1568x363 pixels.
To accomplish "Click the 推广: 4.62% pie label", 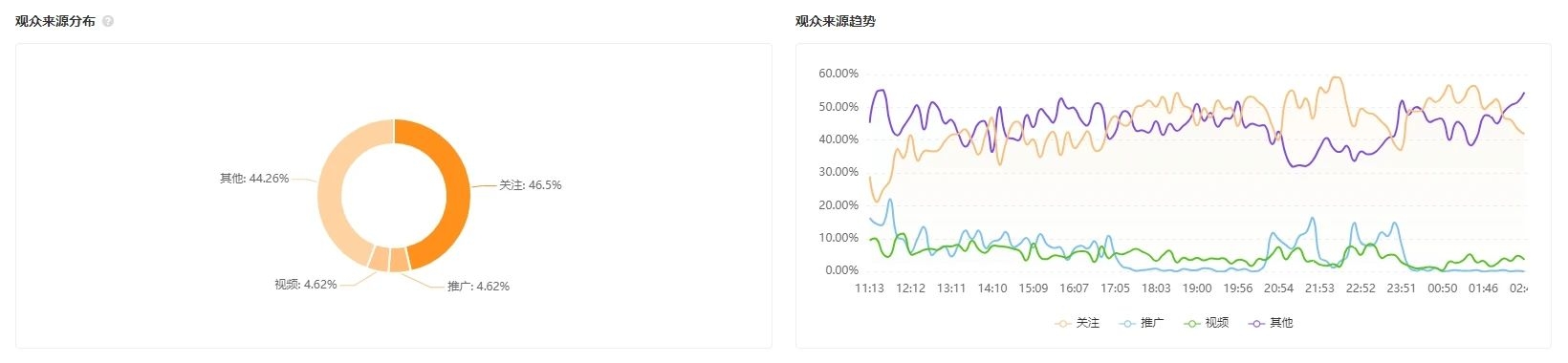I will [478, 287].
